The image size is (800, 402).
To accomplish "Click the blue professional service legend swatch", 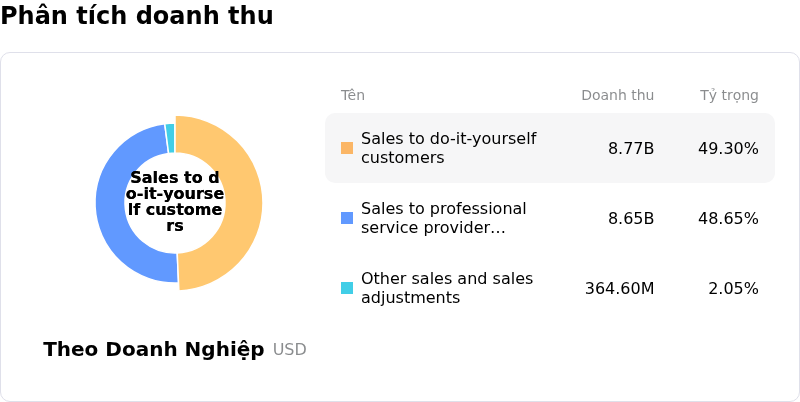I will click(347, 218).
